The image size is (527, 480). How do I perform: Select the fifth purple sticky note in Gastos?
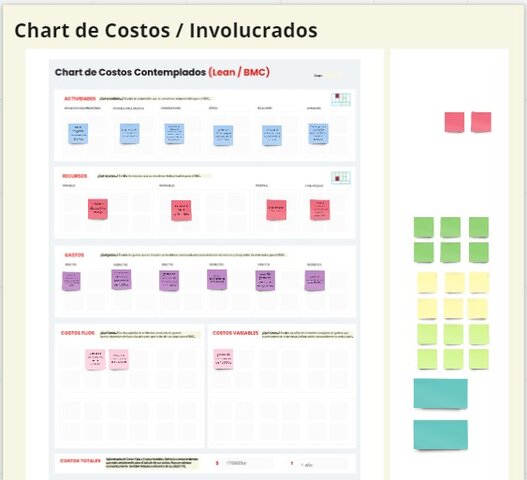[x=265, y=281]
